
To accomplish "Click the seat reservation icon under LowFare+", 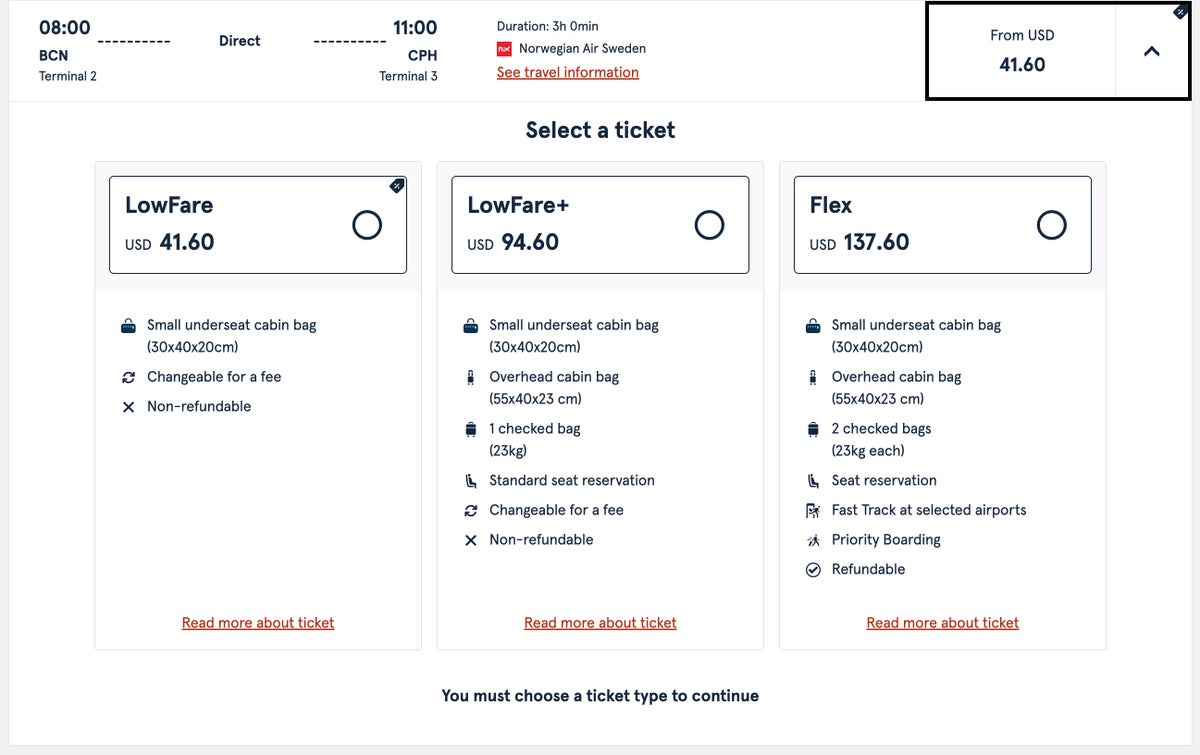I will click(x=470, y=480).
